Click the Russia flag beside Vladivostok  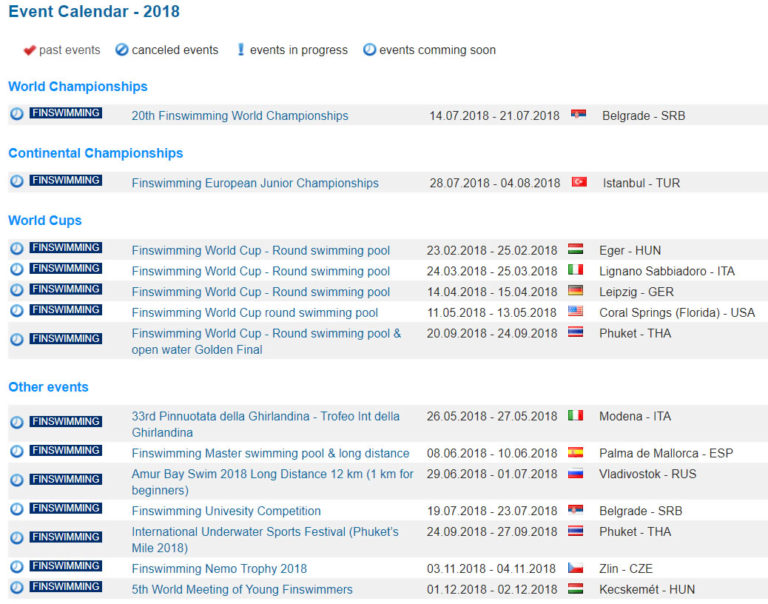click(576, 473)
